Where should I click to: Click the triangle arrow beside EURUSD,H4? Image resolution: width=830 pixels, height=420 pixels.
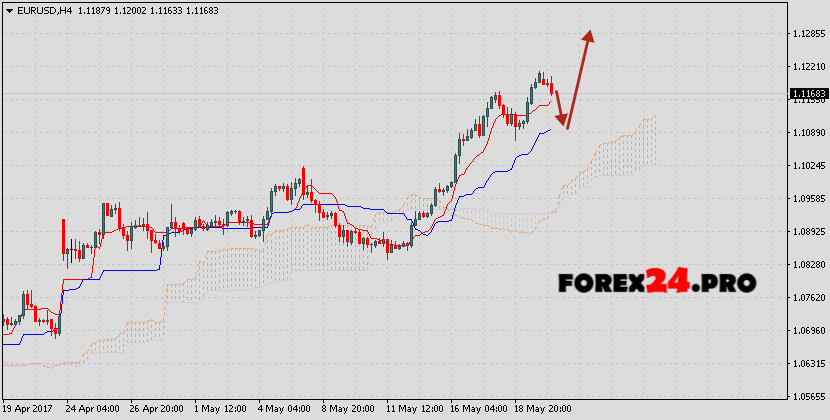point(7,9)
